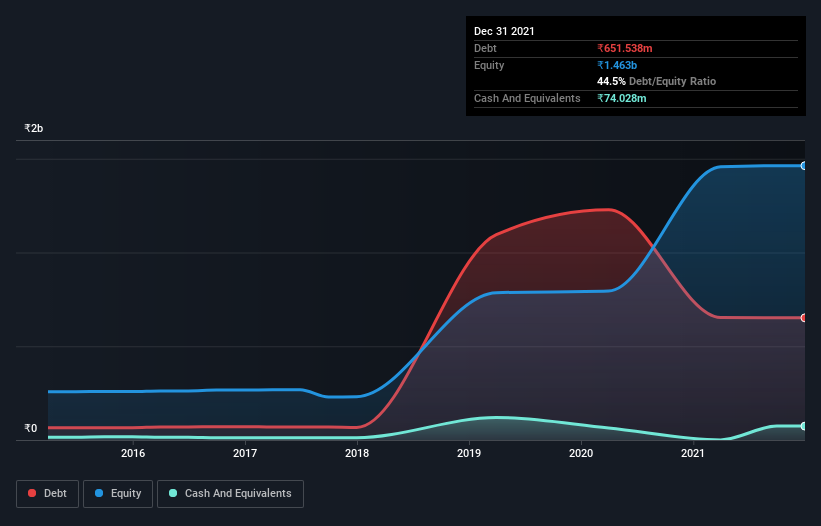Toggle the Cash And Equivalents legend button

[230, 494]
